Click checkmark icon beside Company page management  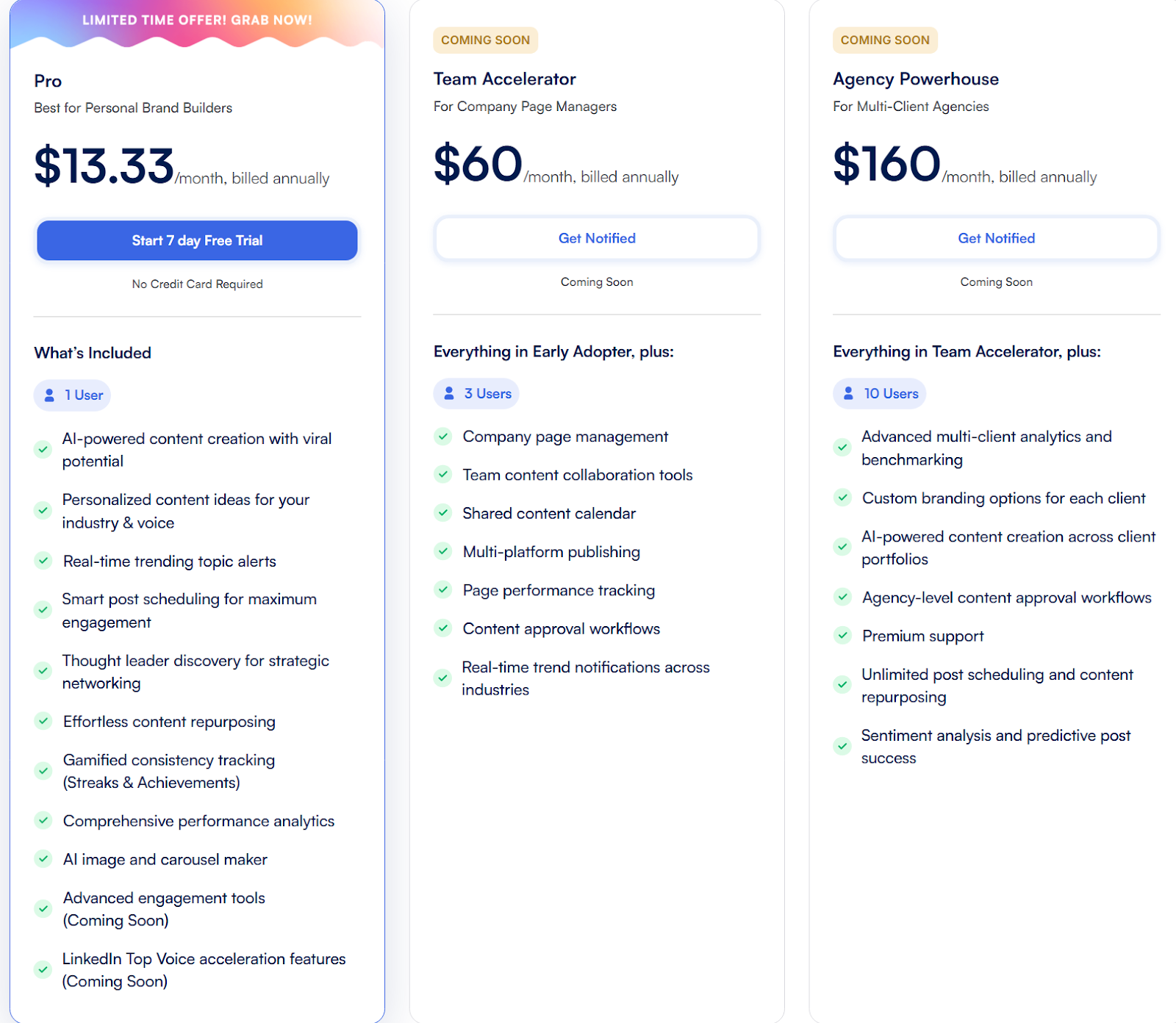443,437
